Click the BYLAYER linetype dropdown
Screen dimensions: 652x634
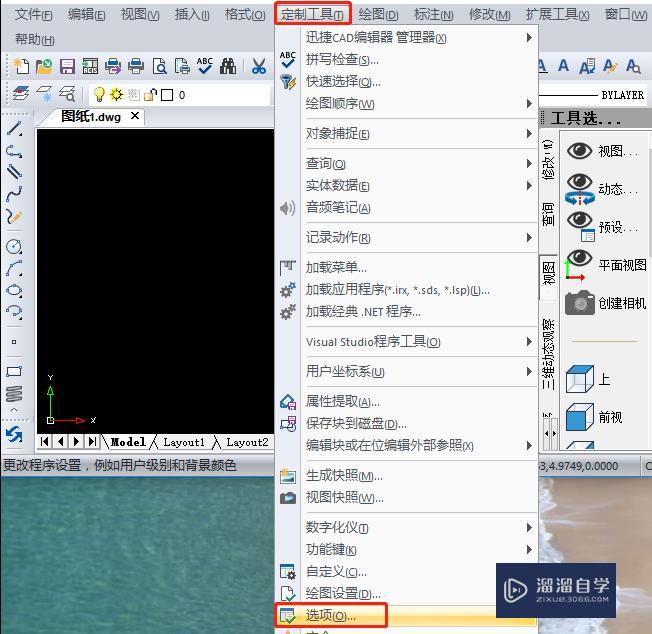coord(593,95)
